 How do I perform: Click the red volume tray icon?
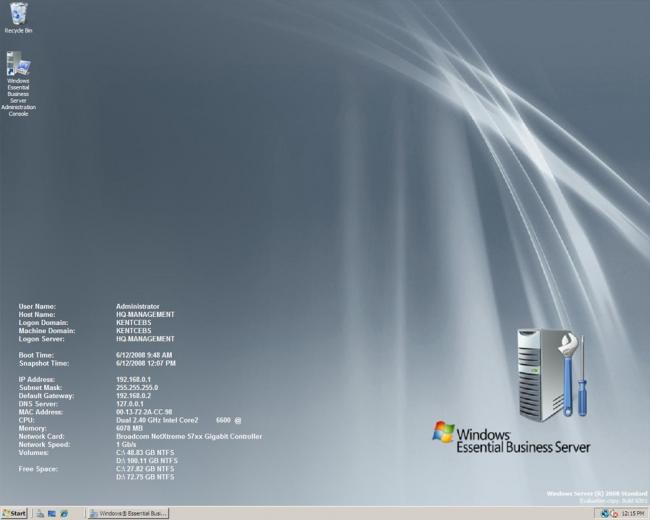click(614, 514)
